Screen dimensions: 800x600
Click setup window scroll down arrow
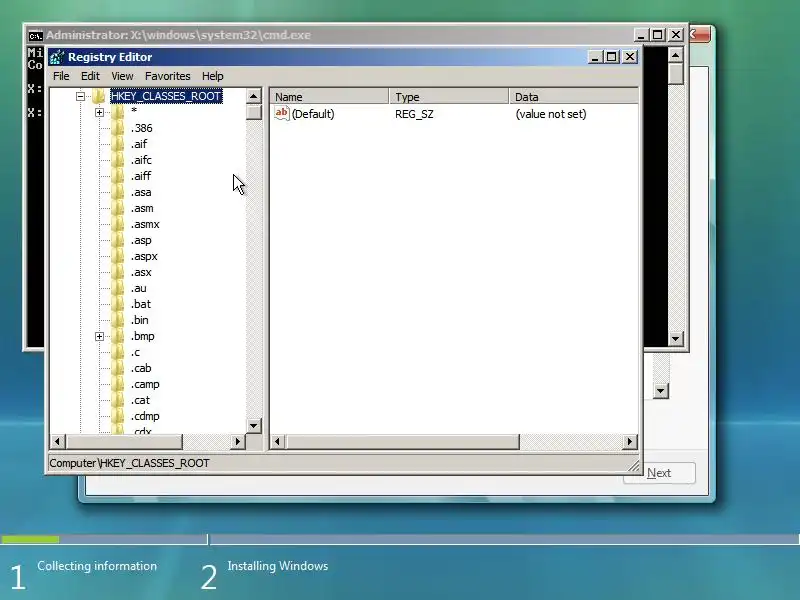pos(661,391)
